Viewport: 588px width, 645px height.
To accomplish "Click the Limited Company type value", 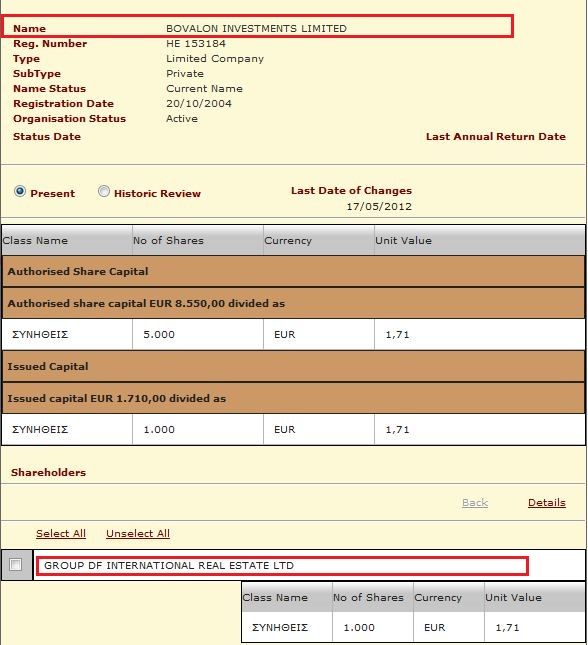I will [215, 59].
